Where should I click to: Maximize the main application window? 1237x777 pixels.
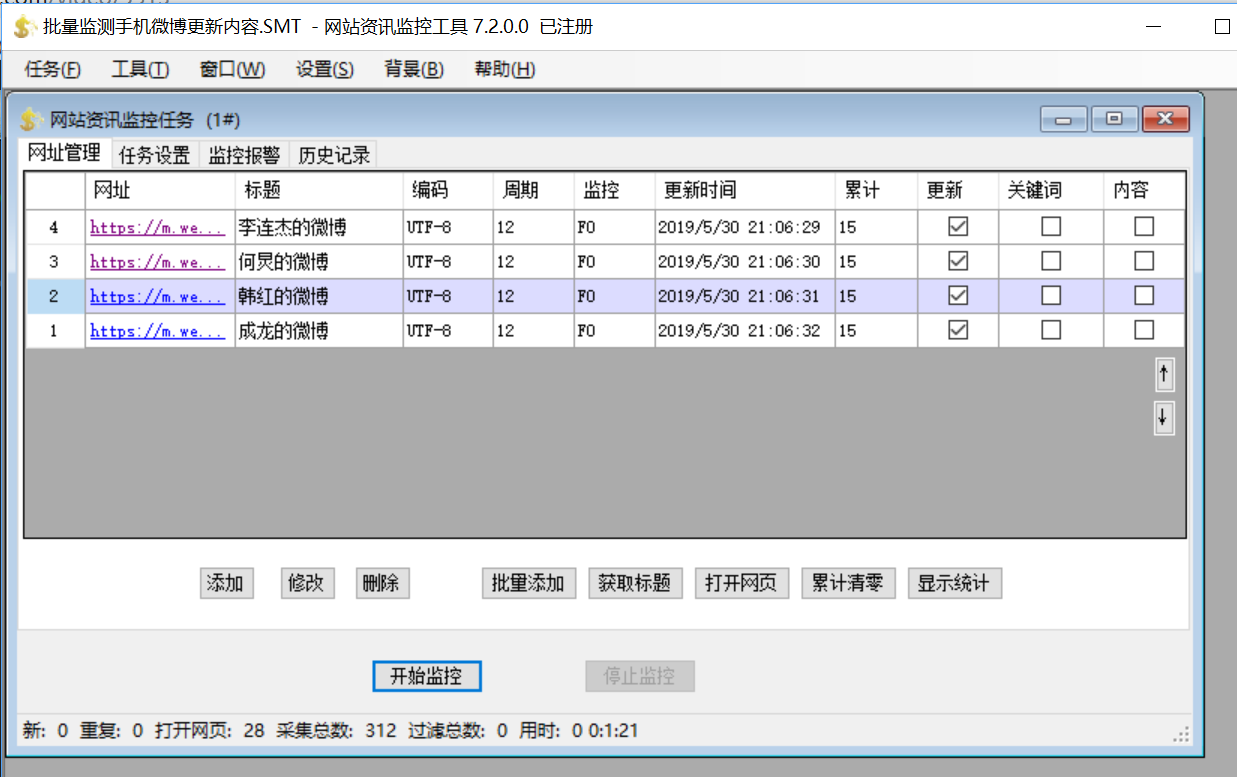coord(1221,27)
